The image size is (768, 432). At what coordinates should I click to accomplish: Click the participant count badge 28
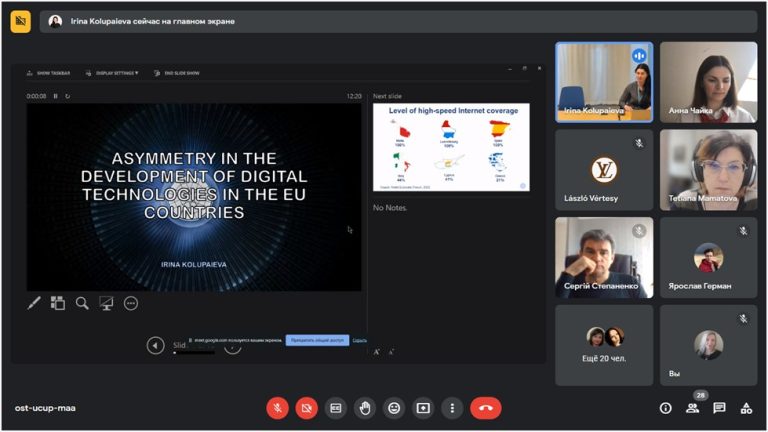click(x=701, y=395)
